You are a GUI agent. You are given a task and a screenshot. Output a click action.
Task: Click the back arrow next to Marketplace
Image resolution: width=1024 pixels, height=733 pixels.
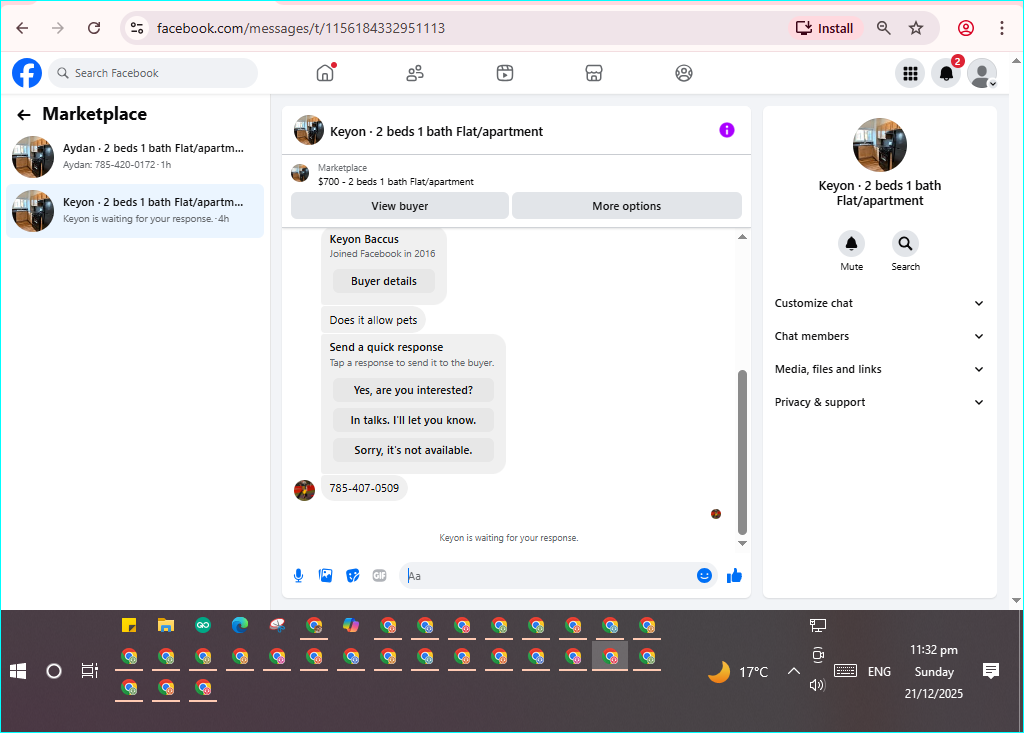point(24,116)
